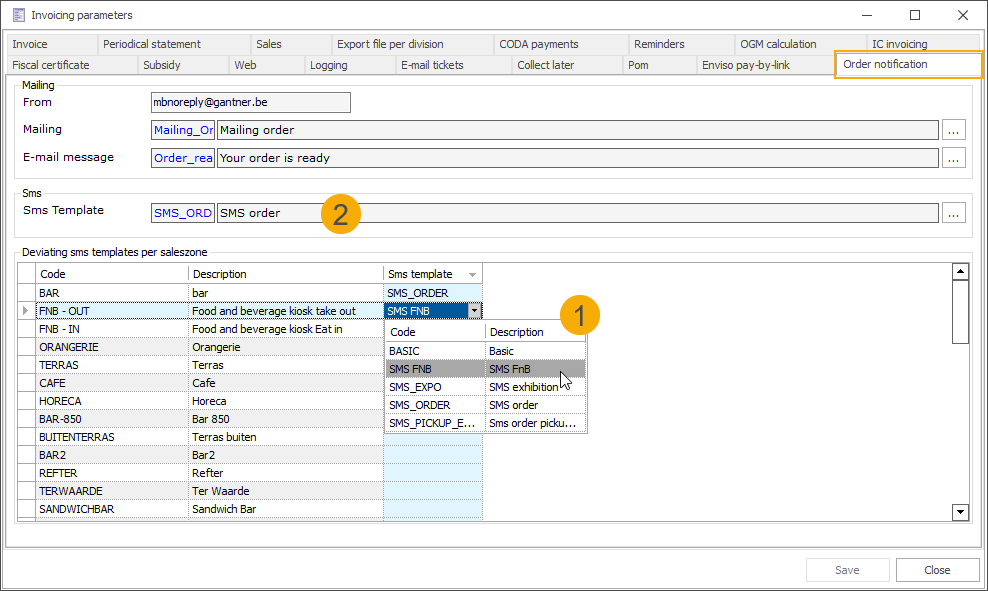Expand the Sms template column header dropdown

coord(473,274)
